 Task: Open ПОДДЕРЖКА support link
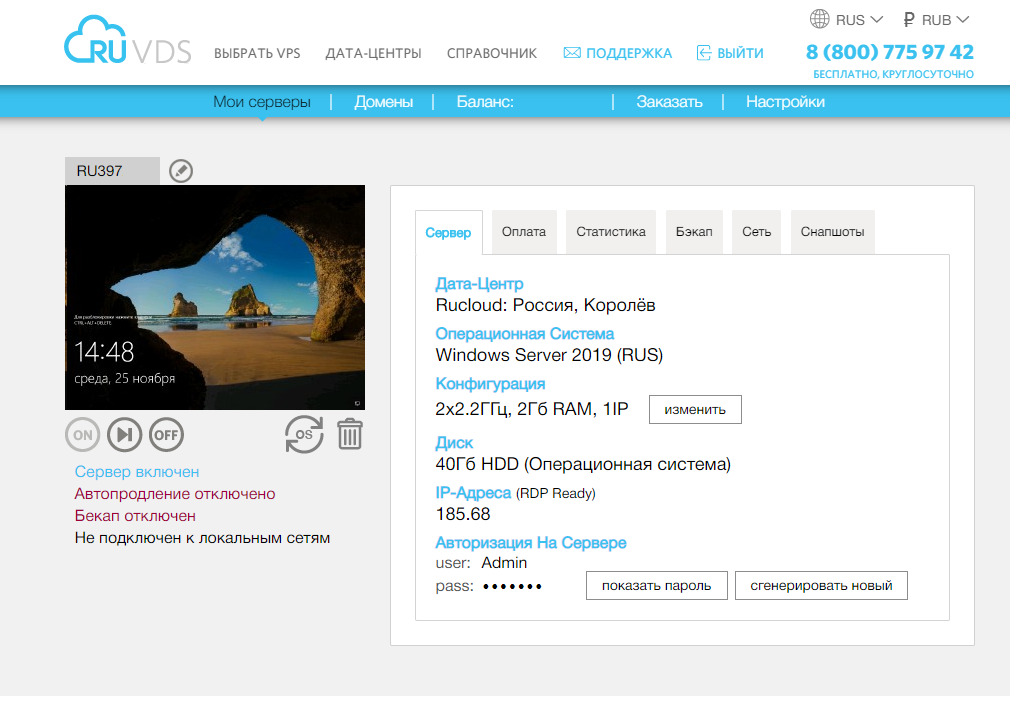[x=629, y=53]
